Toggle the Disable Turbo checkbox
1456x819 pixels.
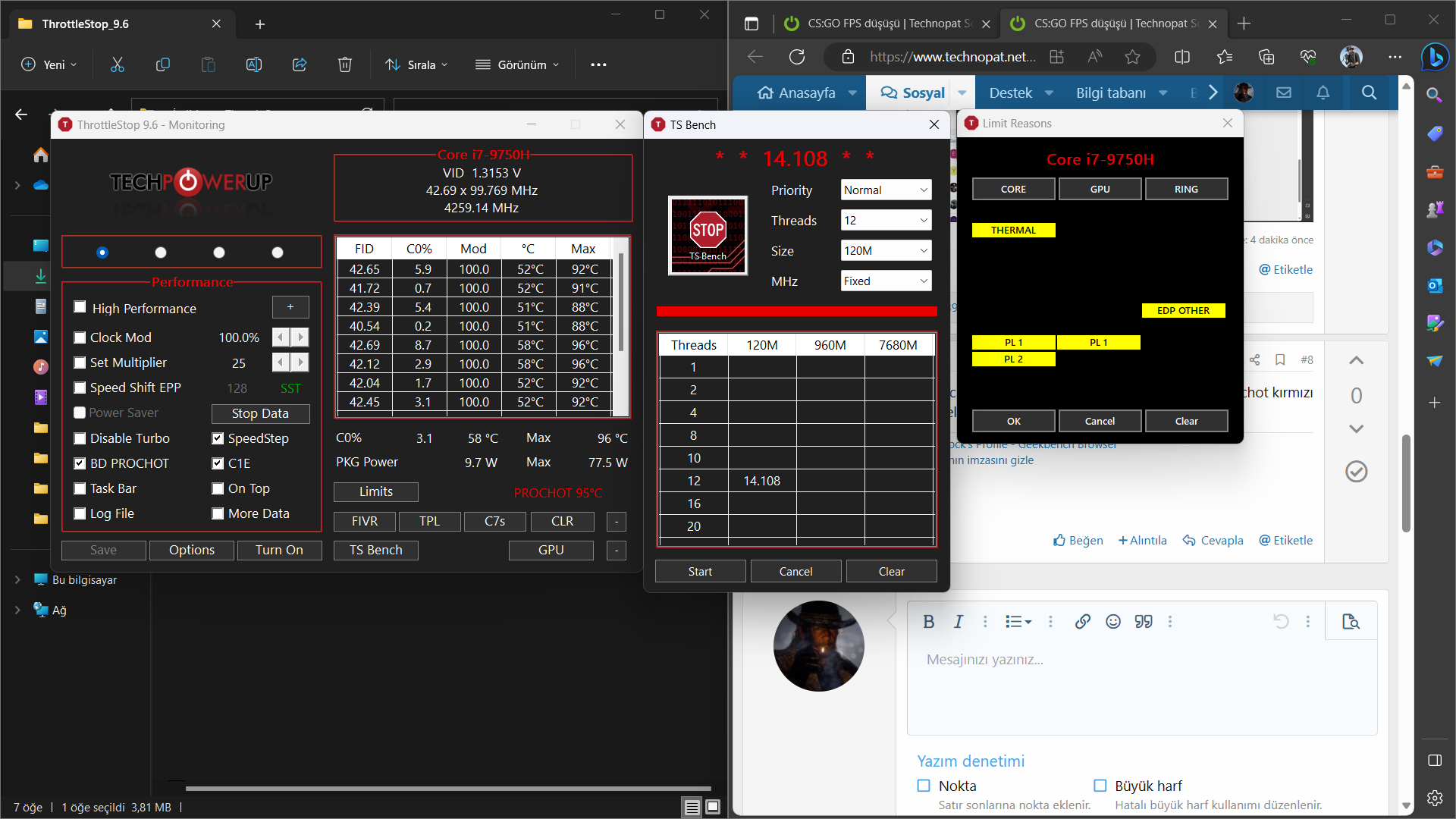coord(80,438)
